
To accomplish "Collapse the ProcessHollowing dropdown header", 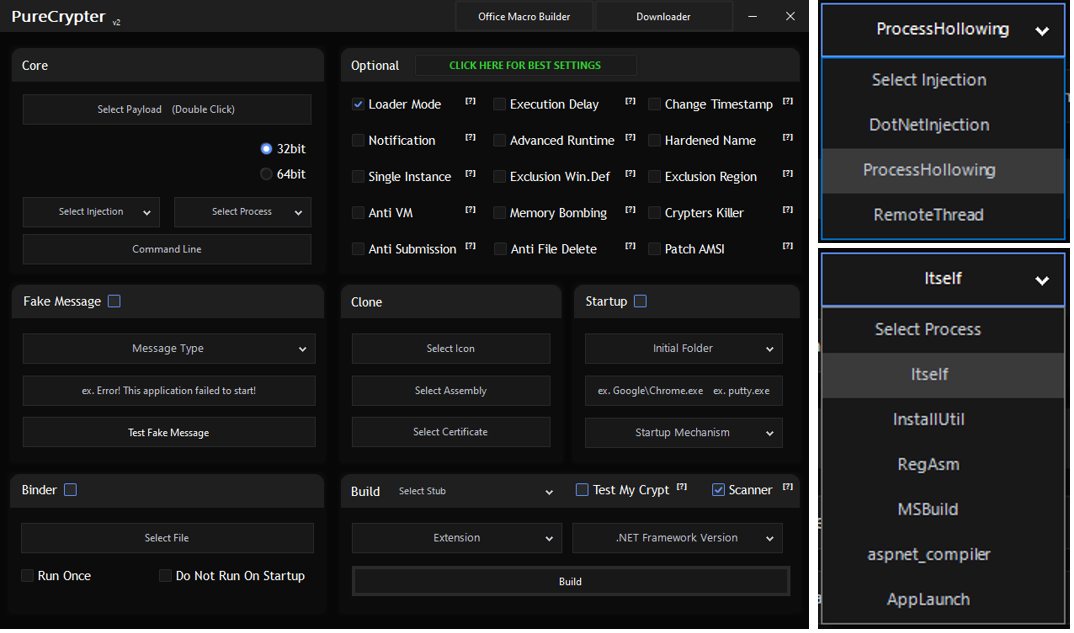I will (x=943, y=29).
